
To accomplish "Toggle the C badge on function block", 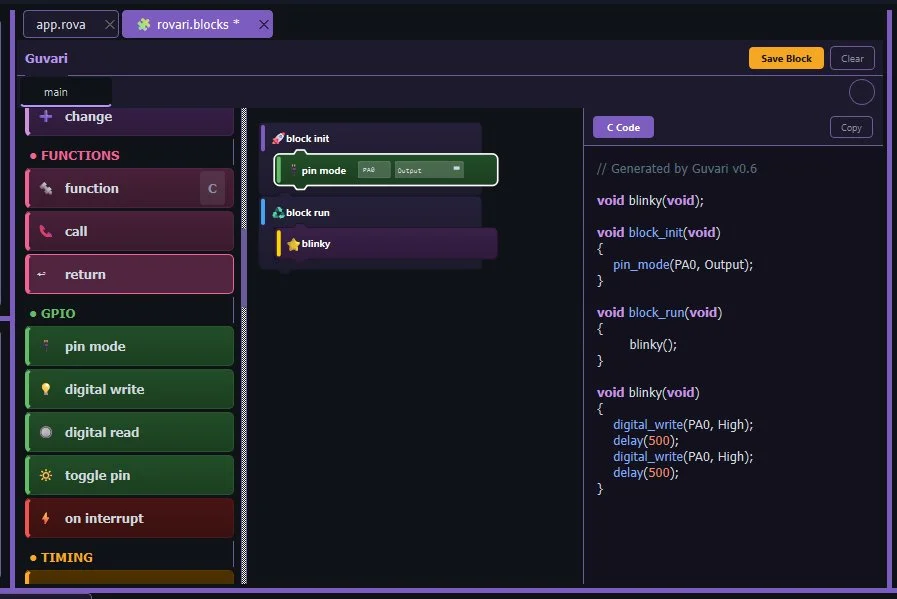I will point(212,189).
